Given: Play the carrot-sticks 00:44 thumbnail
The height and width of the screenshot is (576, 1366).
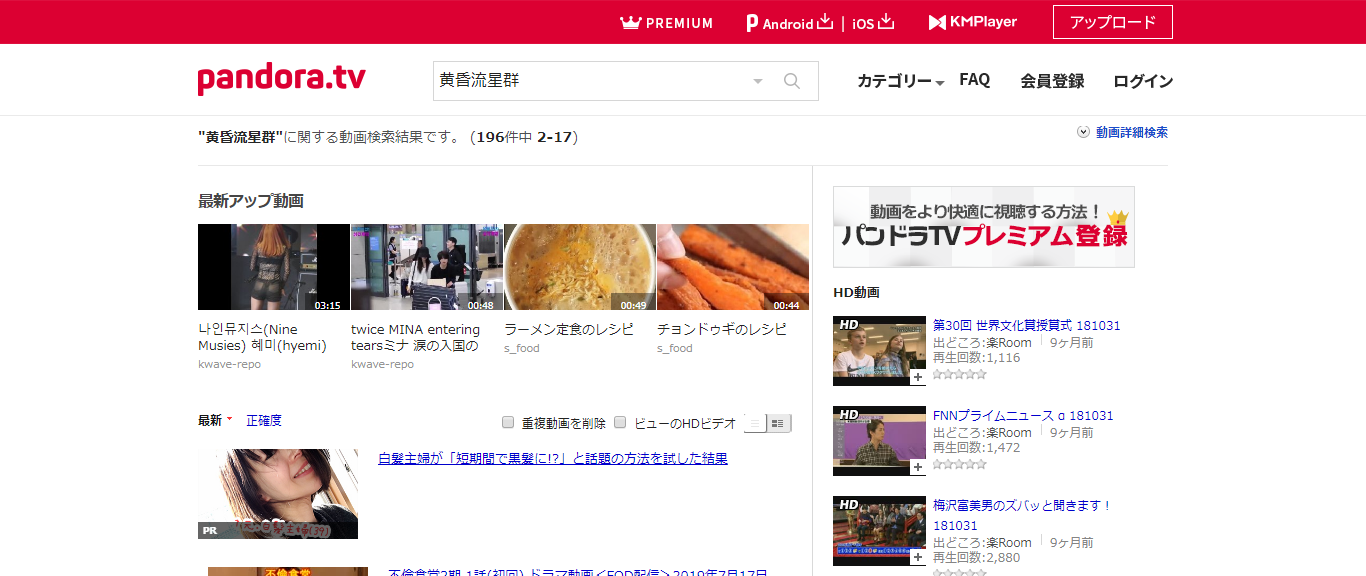Looking at the screenshot, I should point(733,267).
